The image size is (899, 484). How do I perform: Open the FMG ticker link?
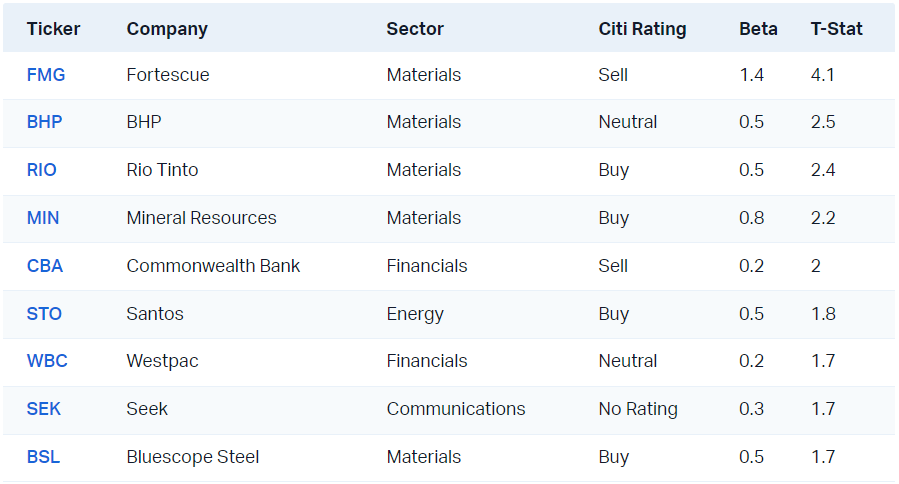(45, 75)
